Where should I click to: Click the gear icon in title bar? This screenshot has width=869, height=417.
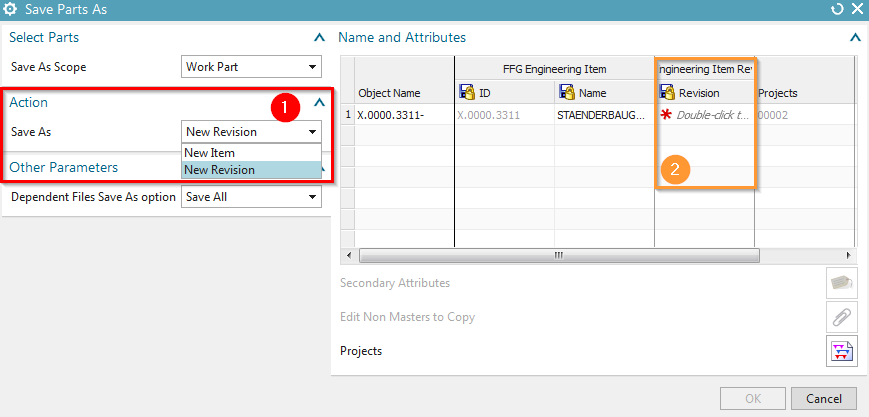[x=11, y=10]
